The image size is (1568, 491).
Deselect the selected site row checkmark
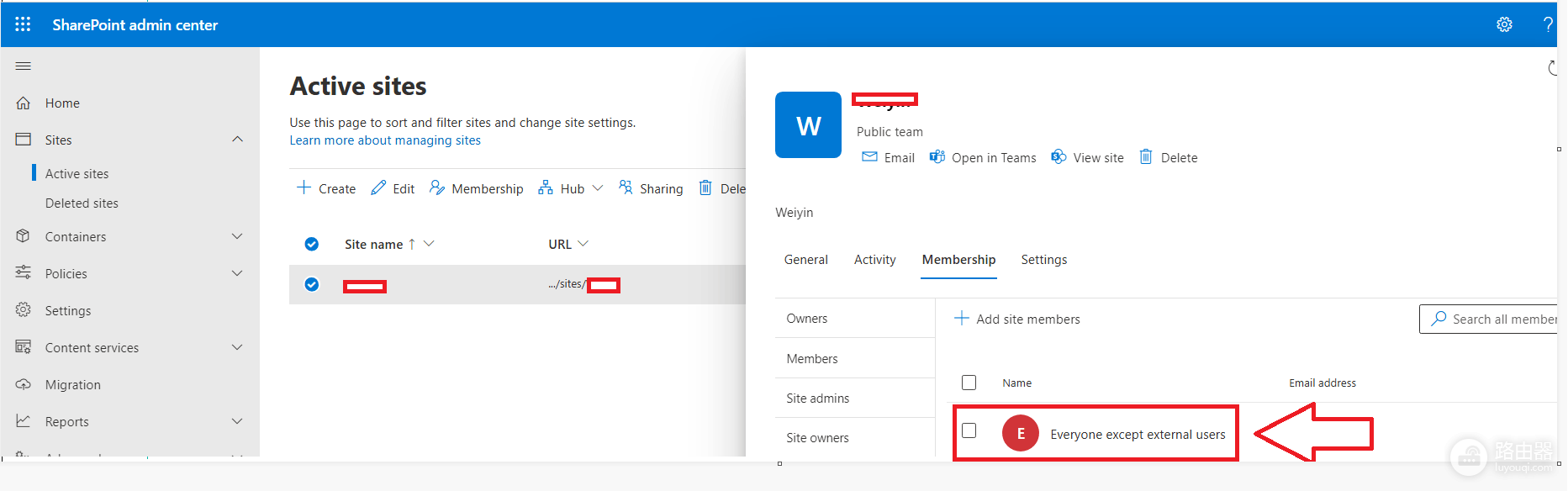click(x=312, y=284)
